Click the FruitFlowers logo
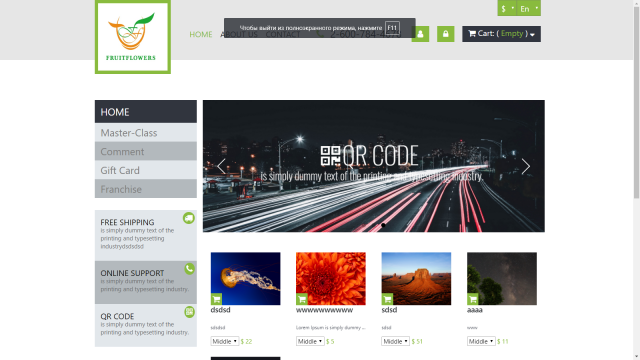The image size is (640, 360). [133, 37]
